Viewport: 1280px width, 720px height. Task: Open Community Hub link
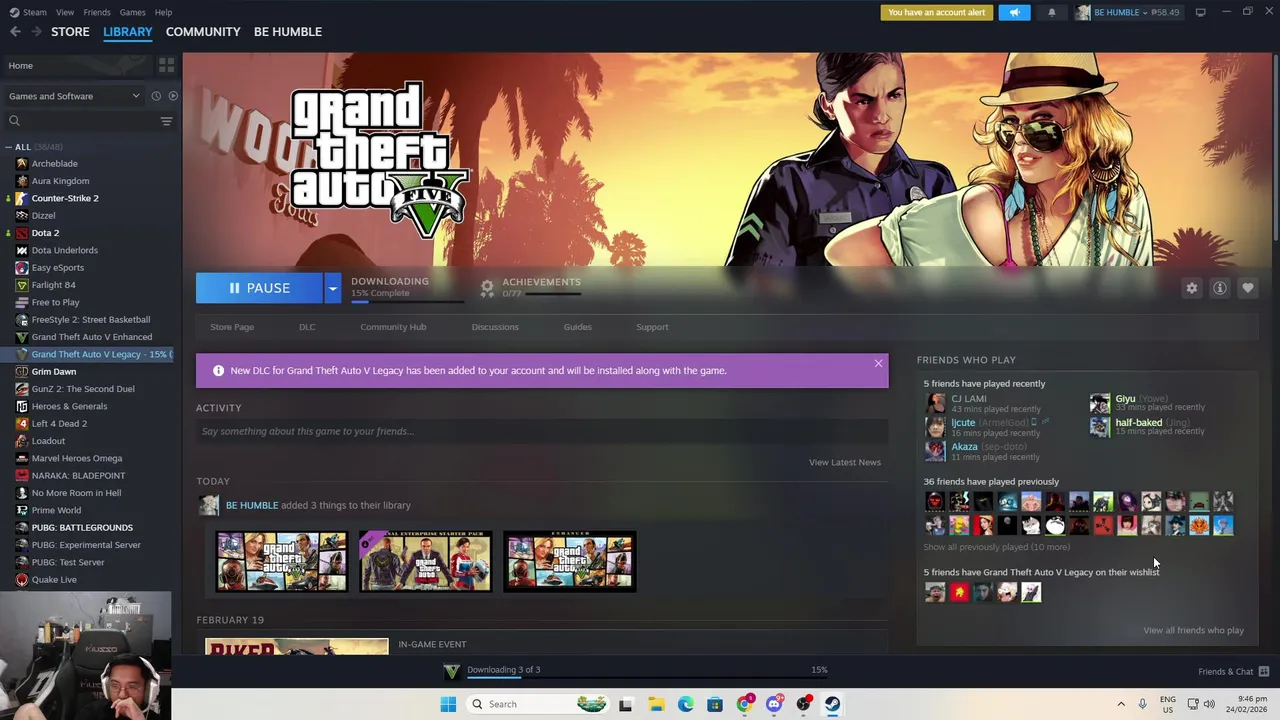coord(393,327)
